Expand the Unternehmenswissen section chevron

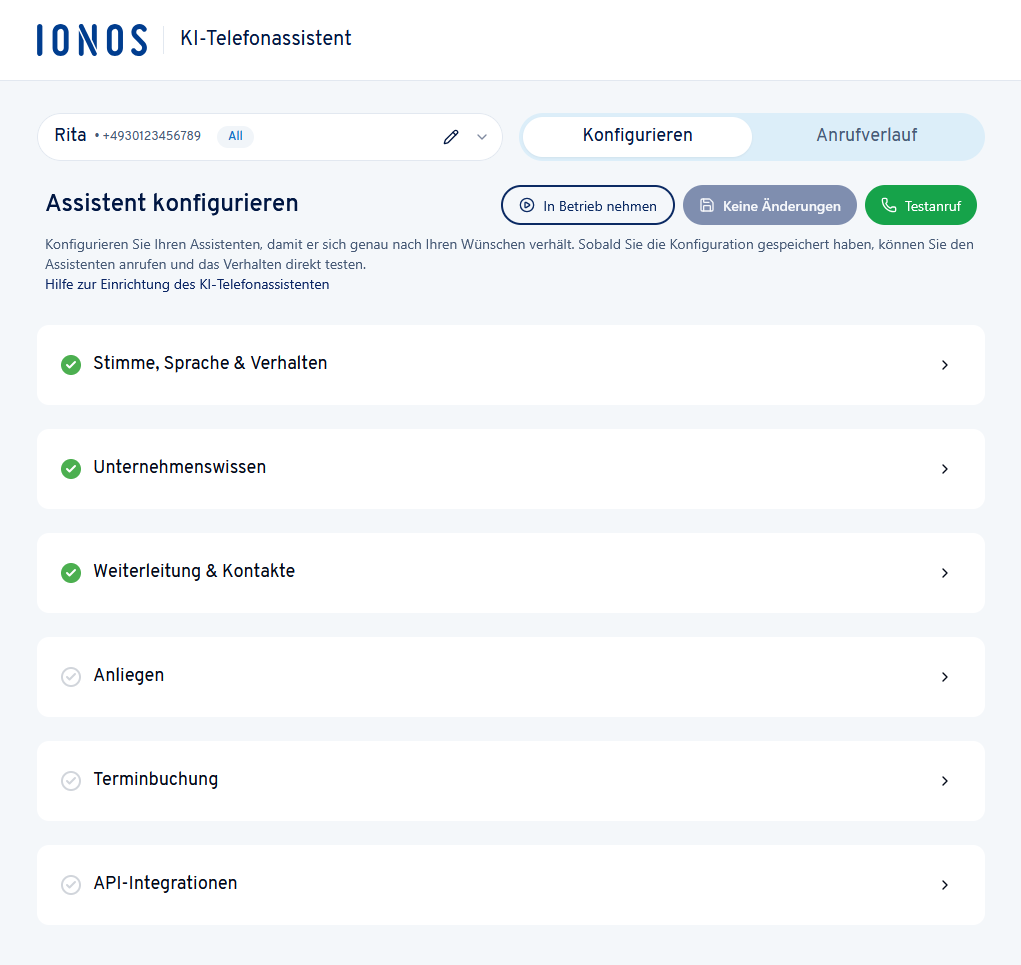click(945, 469)
